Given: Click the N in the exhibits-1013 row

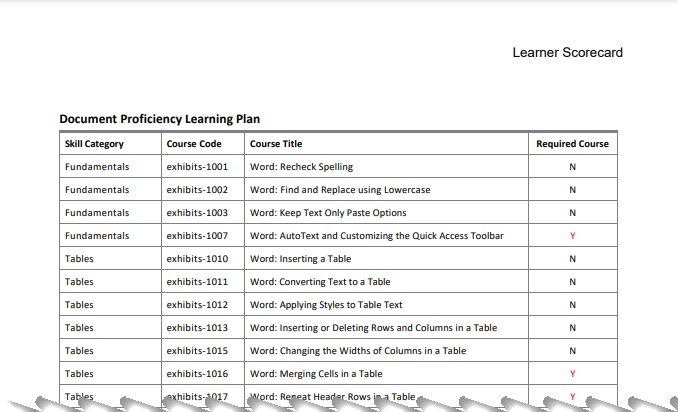Looking at the screenshot, I should coord(572,327).
